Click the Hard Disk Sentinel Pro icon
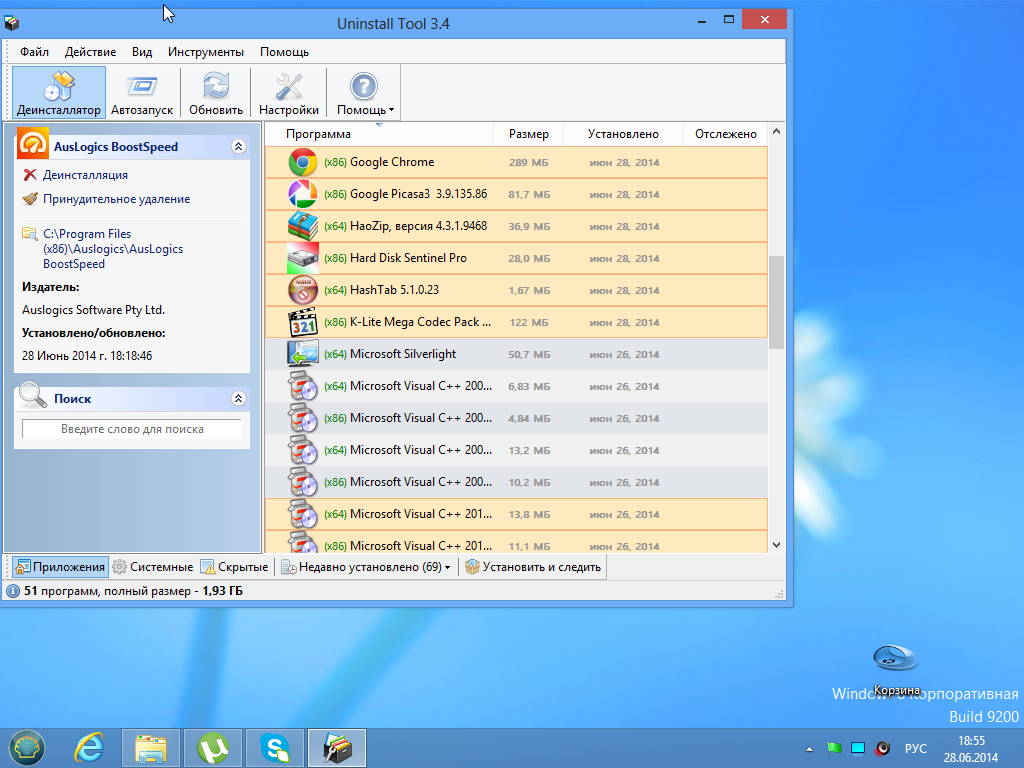 pyautogui.click(x=303, y=258)
